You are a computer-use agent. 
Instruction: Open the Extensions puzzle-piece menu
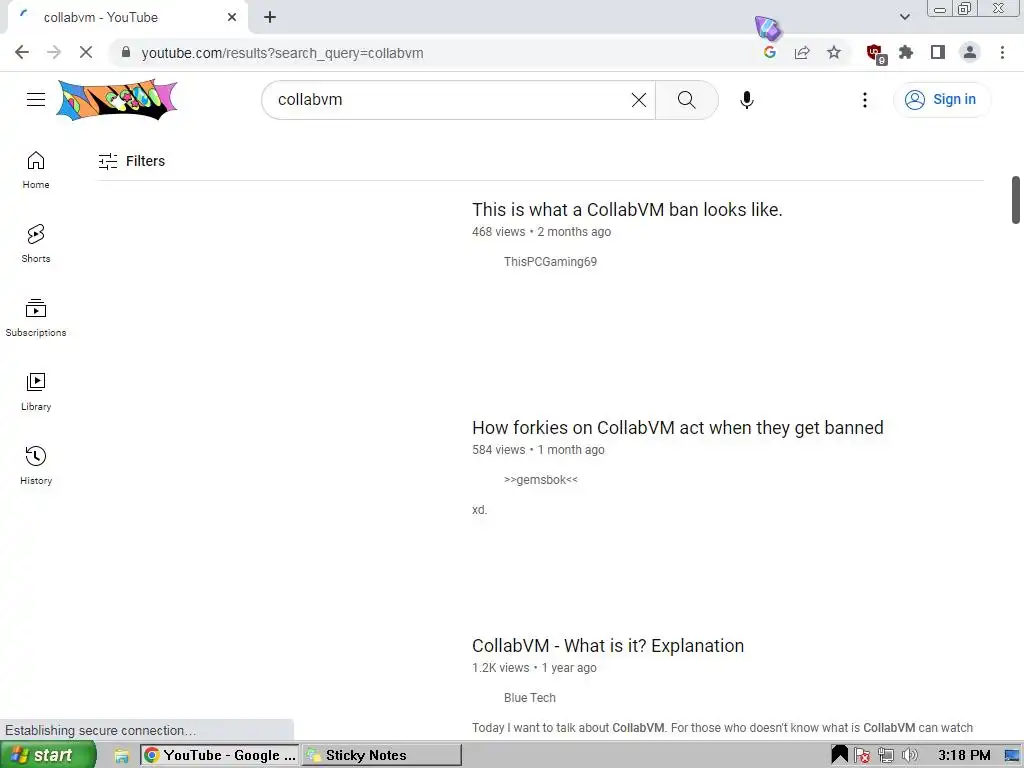pos(906,52)
